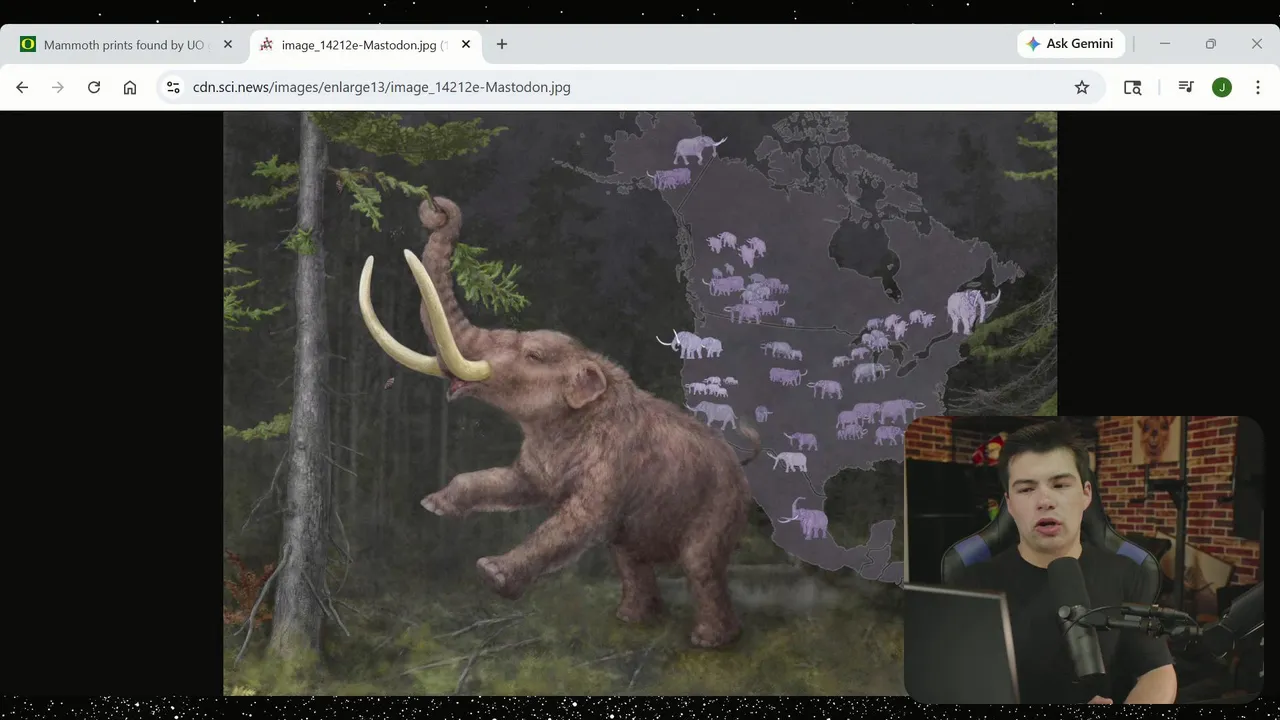
Task: Open a new tab
Action: click(502, 44)
